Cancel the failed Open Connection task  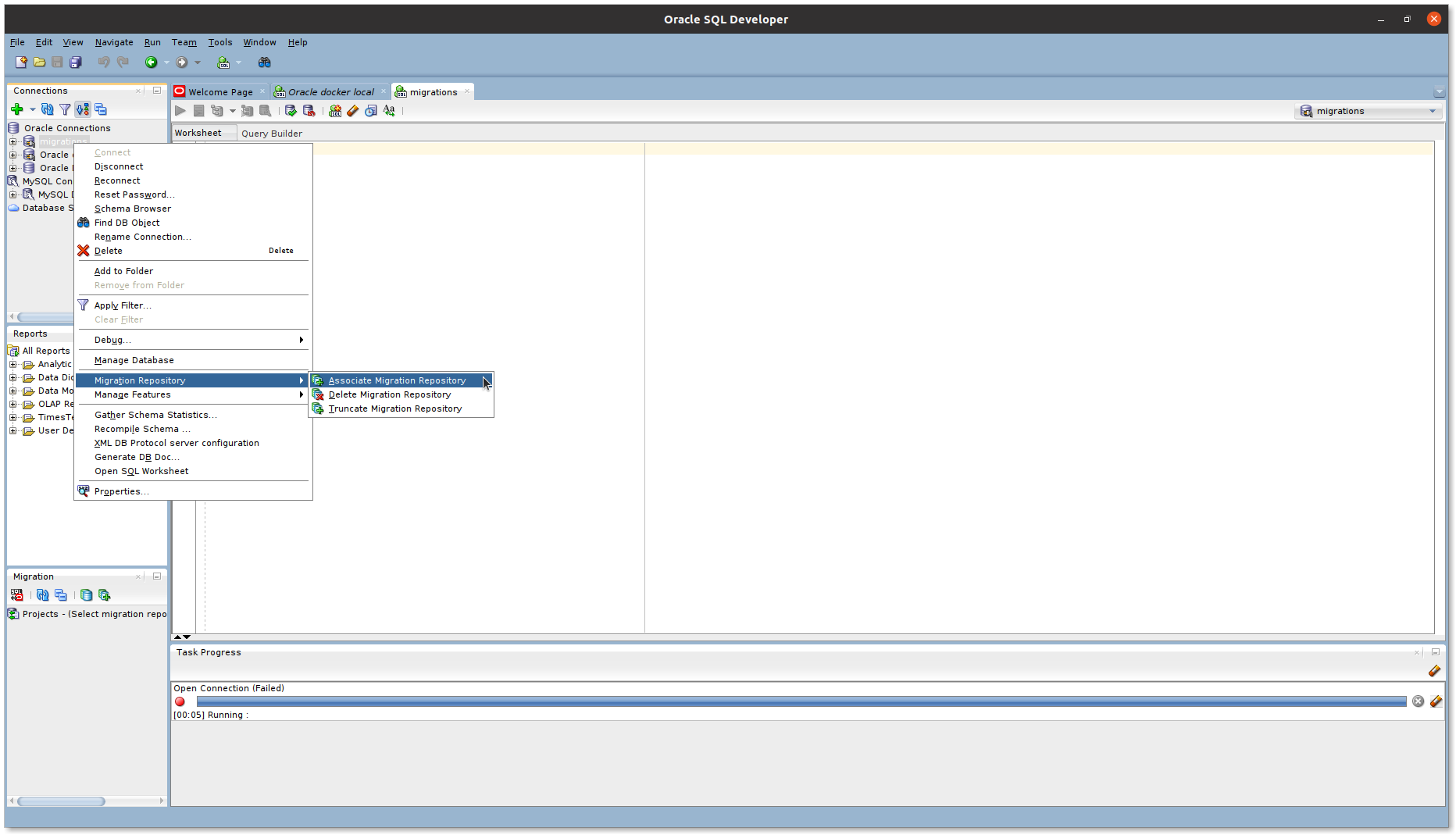[x=1419, y=701]
